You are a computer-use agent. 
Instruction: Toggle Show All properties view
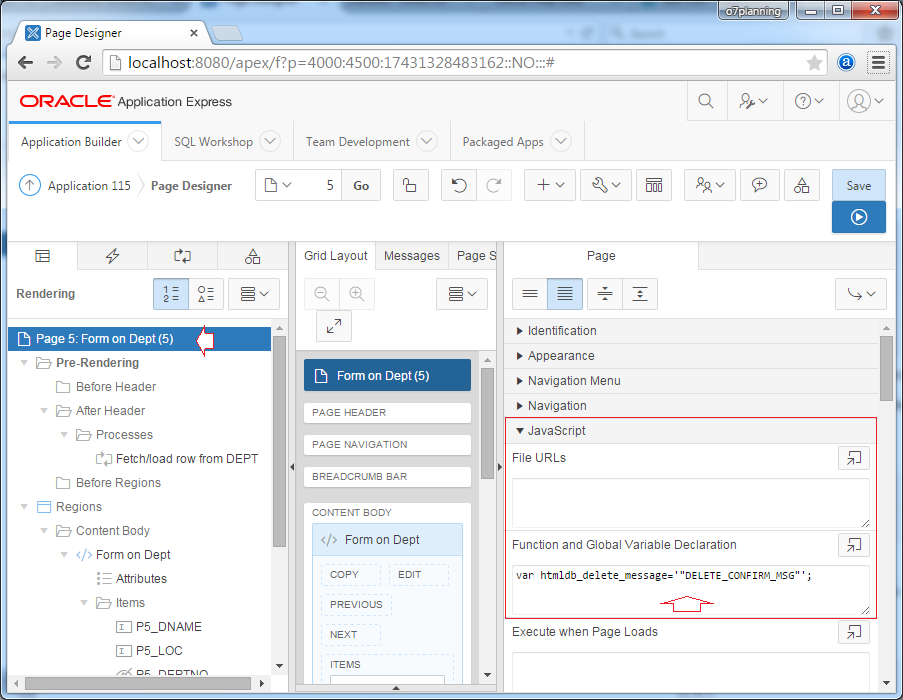(x=565, y=294)
